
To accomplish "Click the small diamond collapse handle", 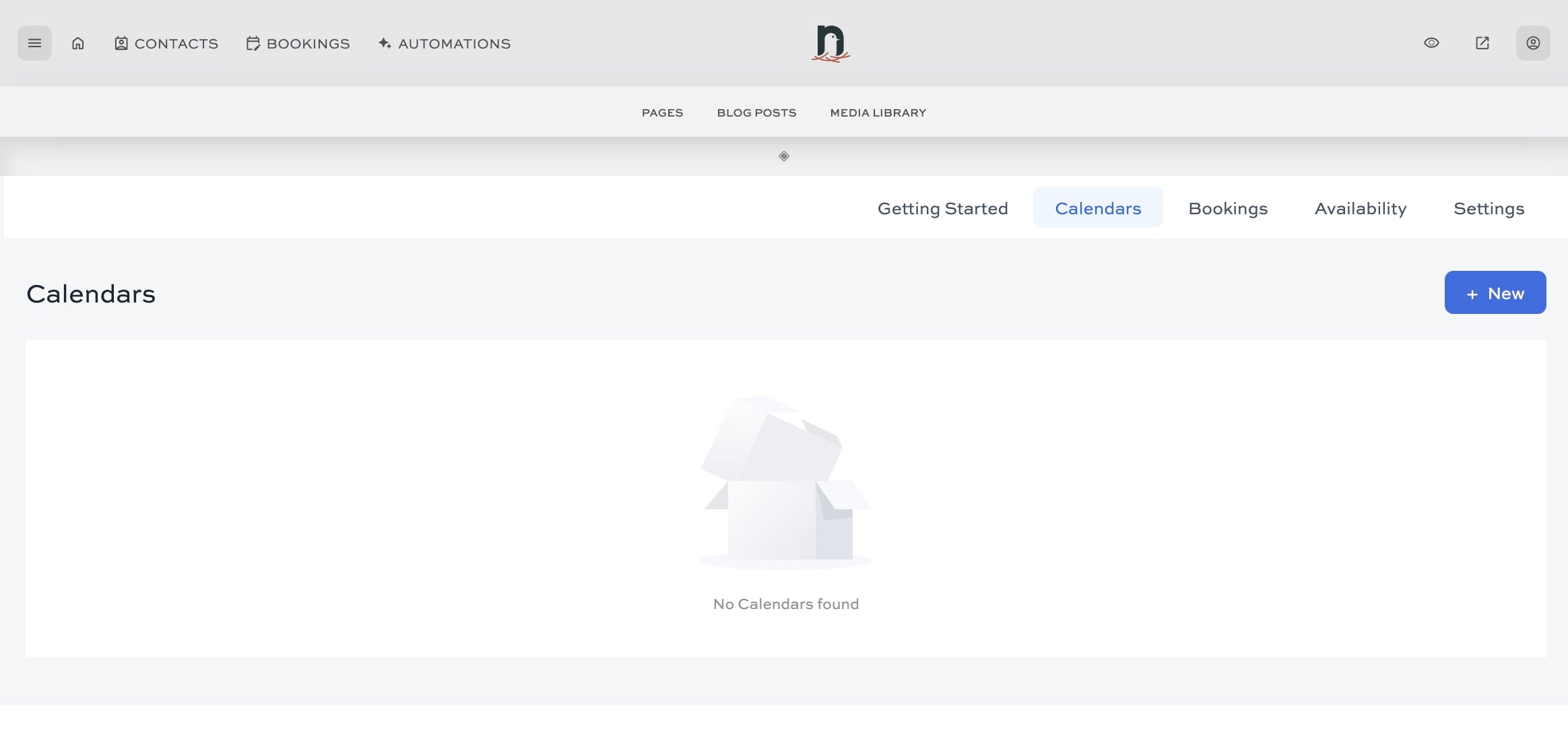I will pos(784,156).
